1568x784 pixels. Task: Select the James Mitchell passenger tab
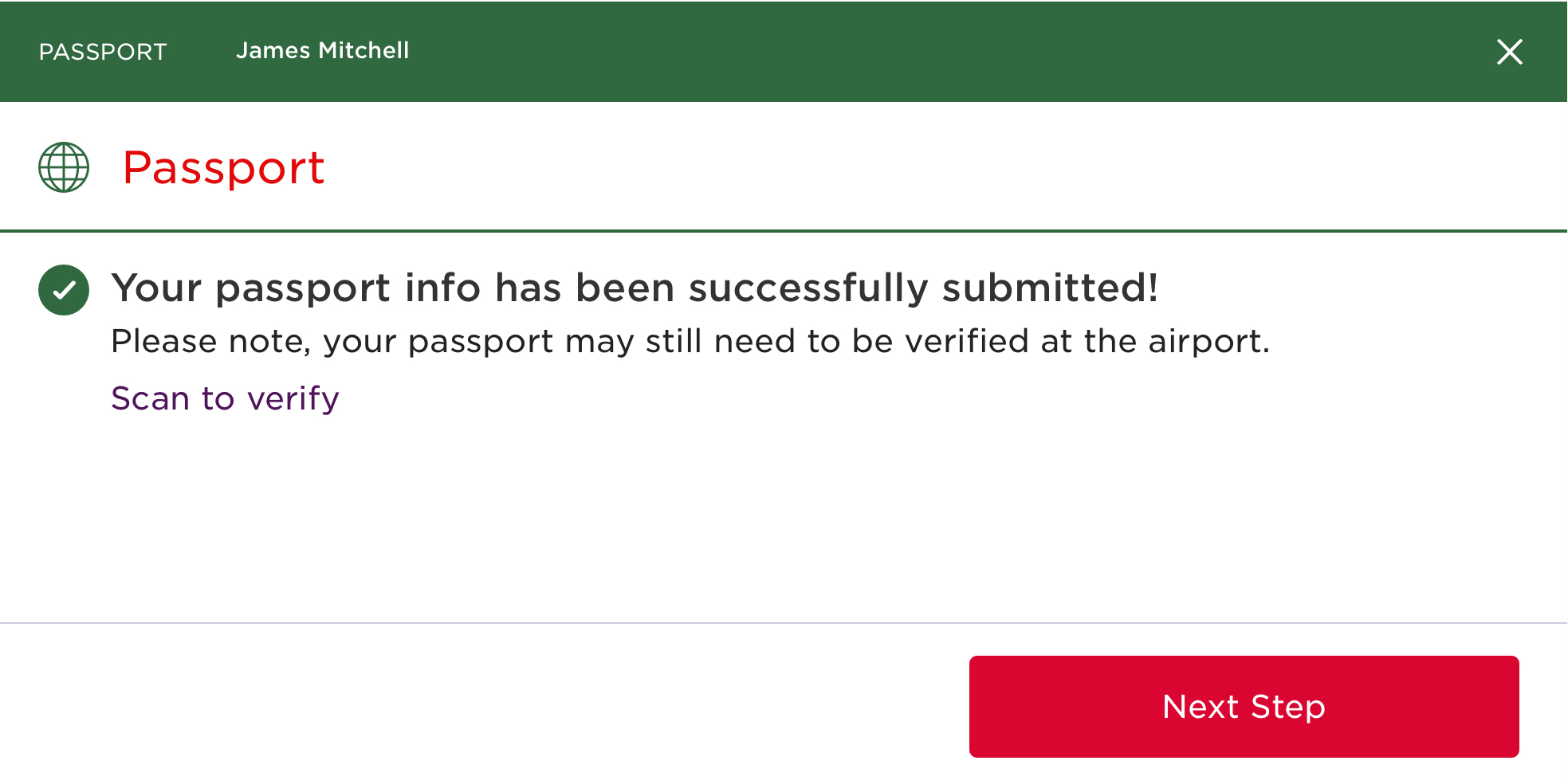[322, 50]
